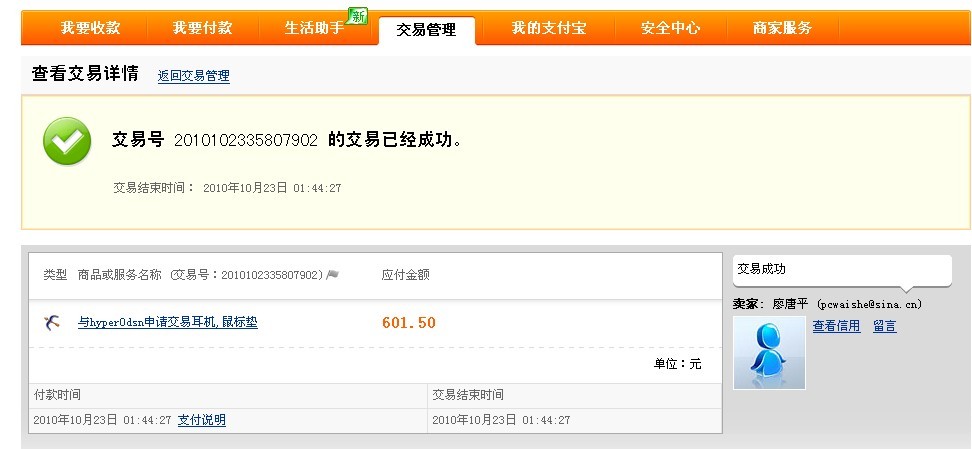This screenshot has width=972, height=449.
Task: Click the green 新 badge on 生活助手
Action: pos(358,16)
